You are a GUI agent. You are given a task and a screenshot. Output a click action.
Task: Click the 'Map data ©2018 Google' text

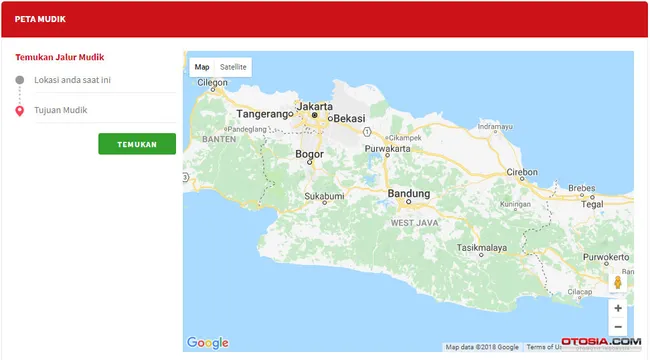coord(482,347)
